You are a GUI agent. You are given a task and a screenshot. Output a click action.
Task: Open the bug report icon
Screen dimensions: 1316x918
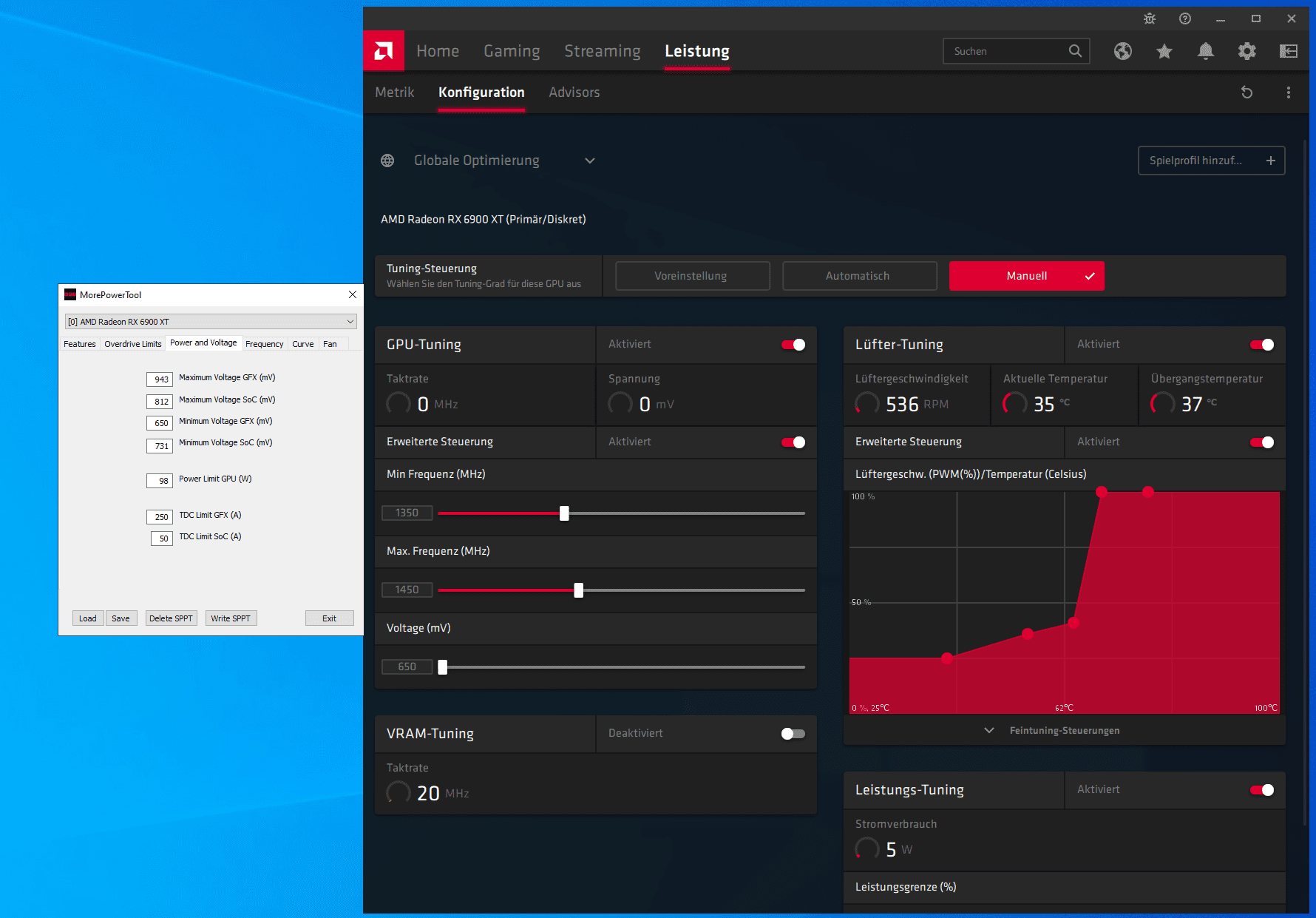point(1150,18)
